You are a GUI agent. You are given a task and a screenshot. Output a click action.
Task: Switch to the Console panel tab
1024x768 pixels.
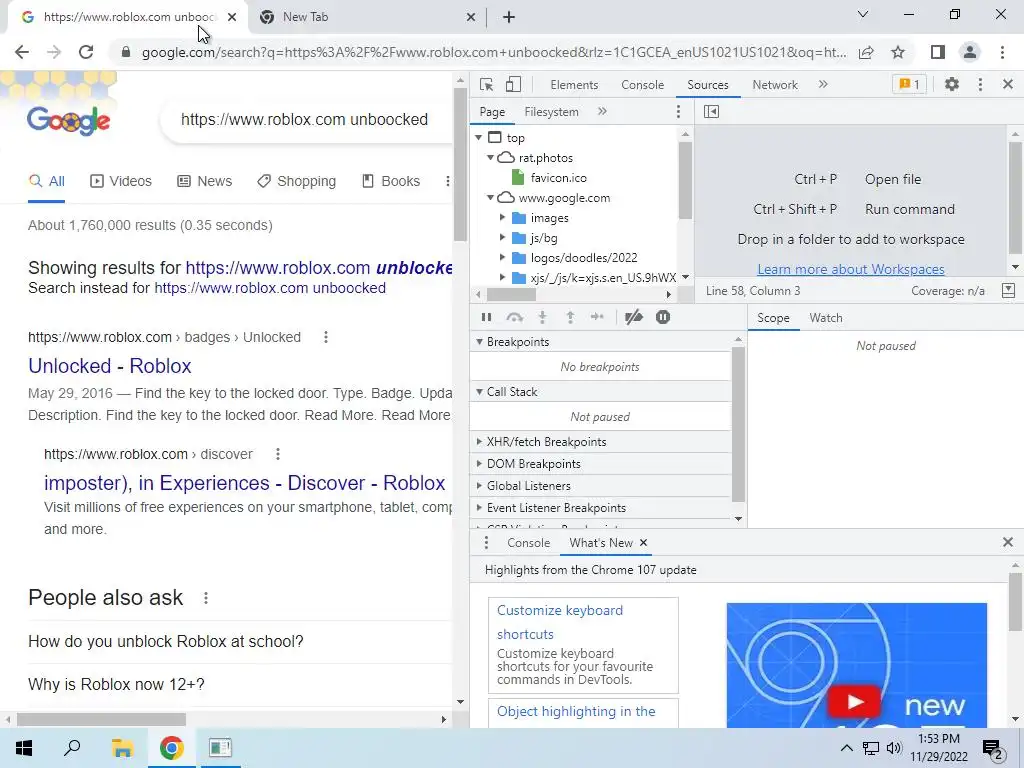(643, 84)
